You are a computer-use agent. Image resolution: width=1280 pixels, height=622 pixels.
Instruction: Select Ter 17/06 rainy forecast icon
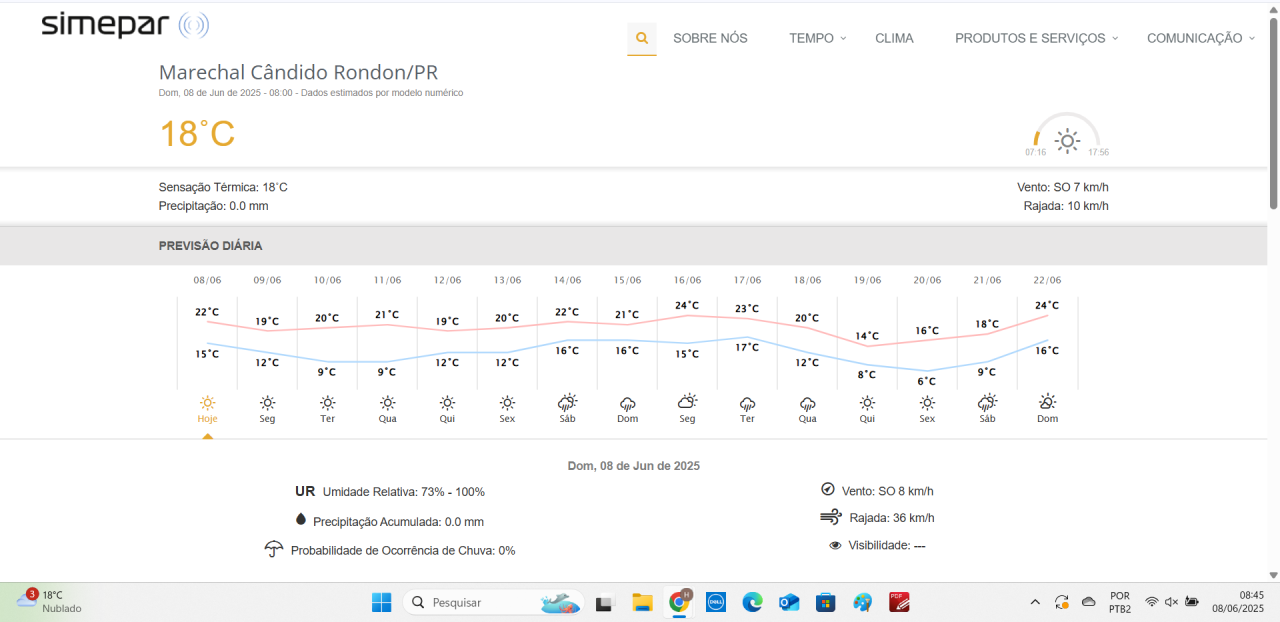click(x=747, y=403)
